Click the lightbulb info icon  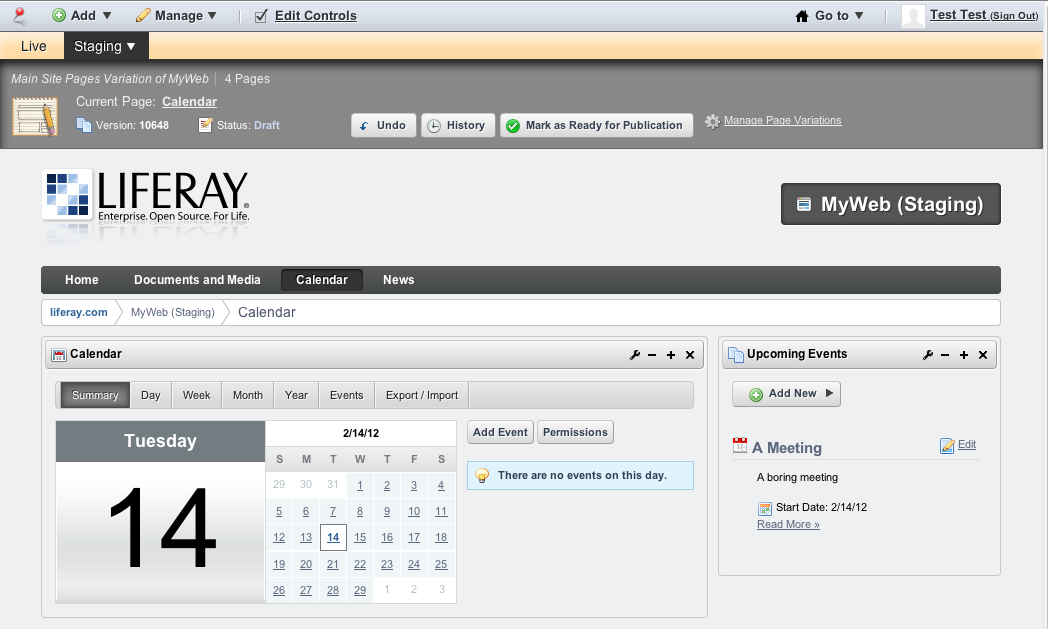coord(482,476)
